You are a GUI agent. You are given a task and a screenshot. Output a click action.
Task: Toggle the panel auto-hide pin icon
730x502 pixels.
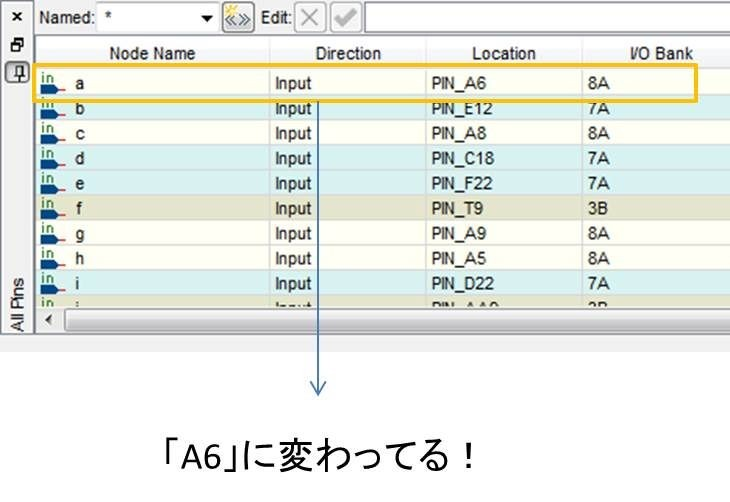16,72
